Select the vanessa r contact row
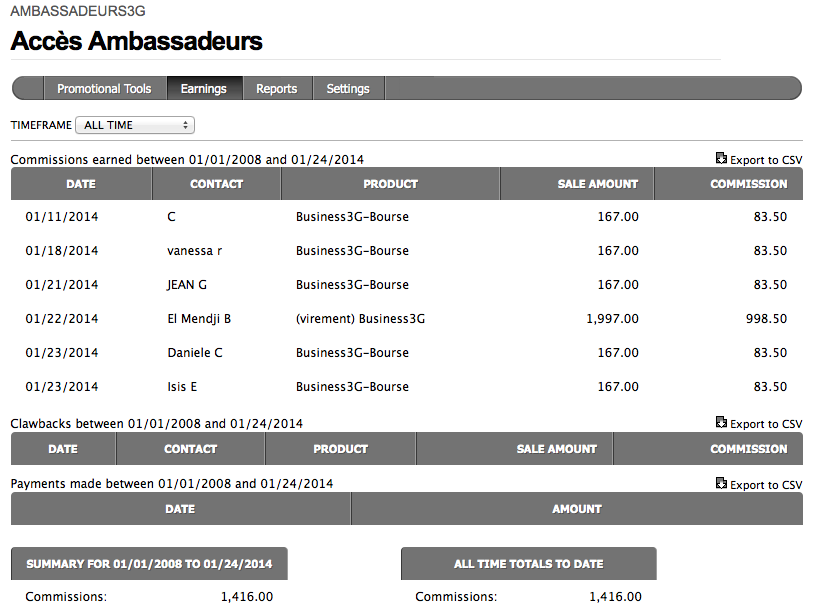 (194, 251)
